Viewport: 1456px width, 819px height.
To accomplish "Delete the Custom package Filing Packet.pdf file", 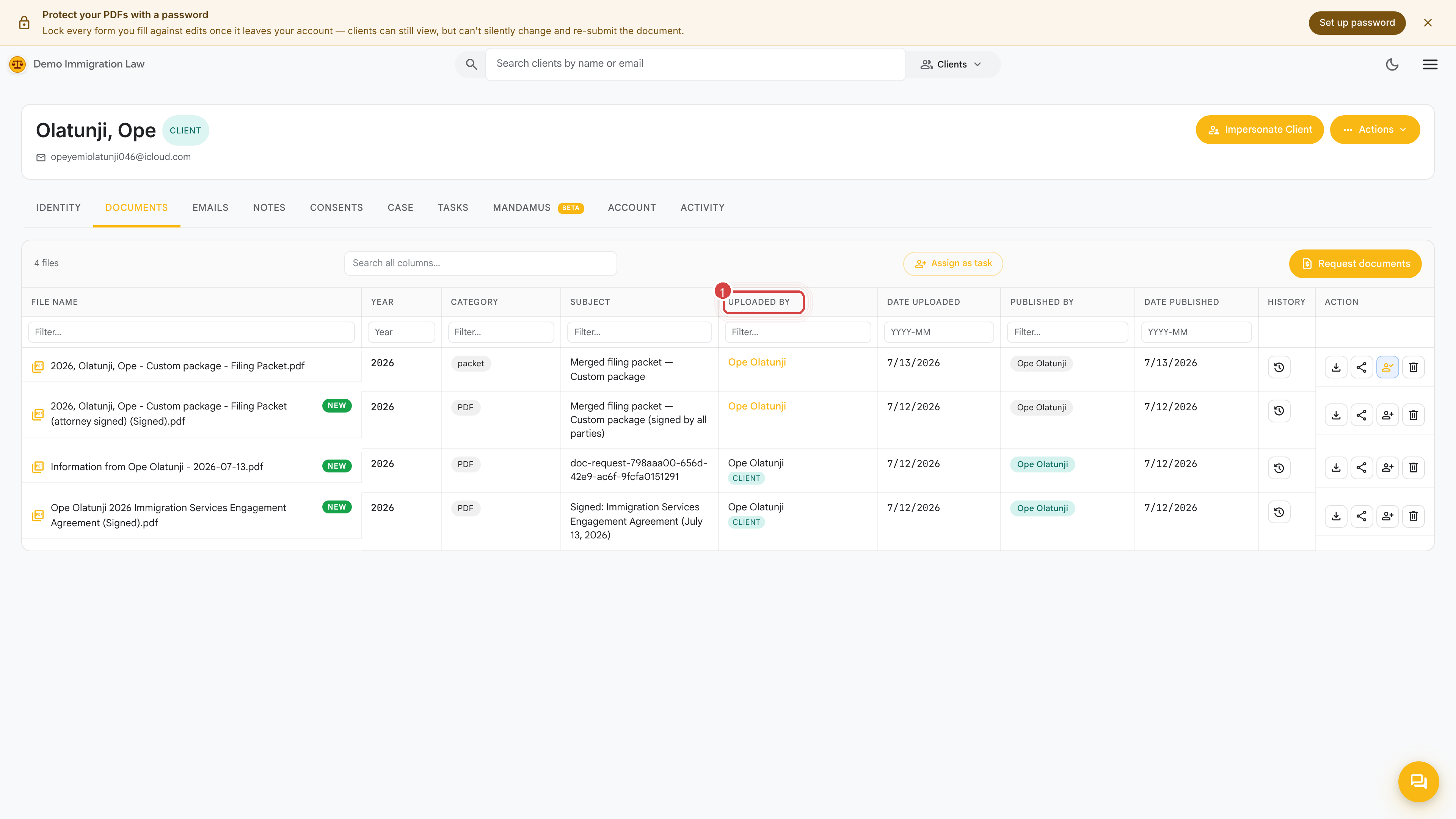I will point(1414,367).
